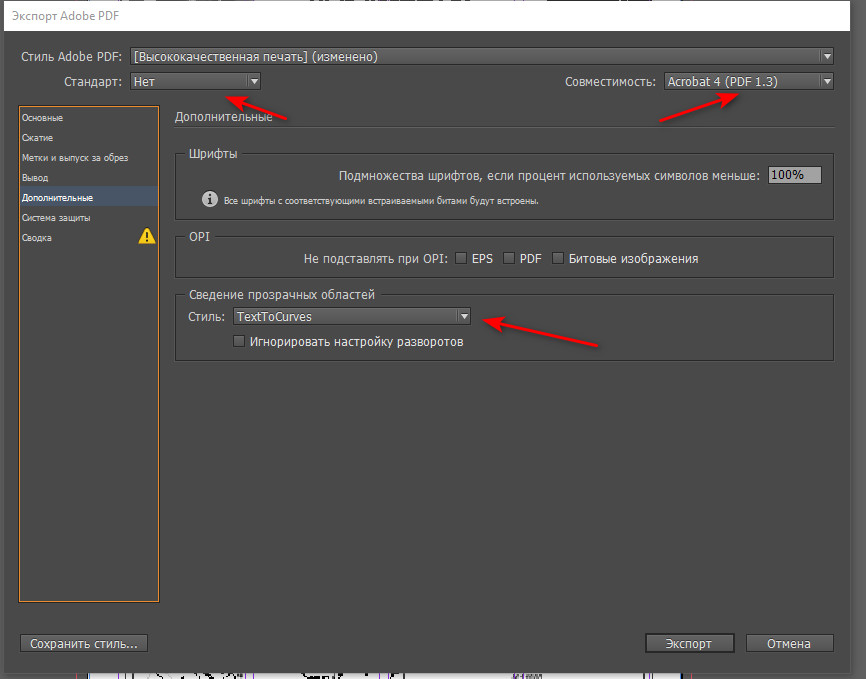
Task: Open the Стиль Adobe PDF preset dropdown
Action: point(482,56)
